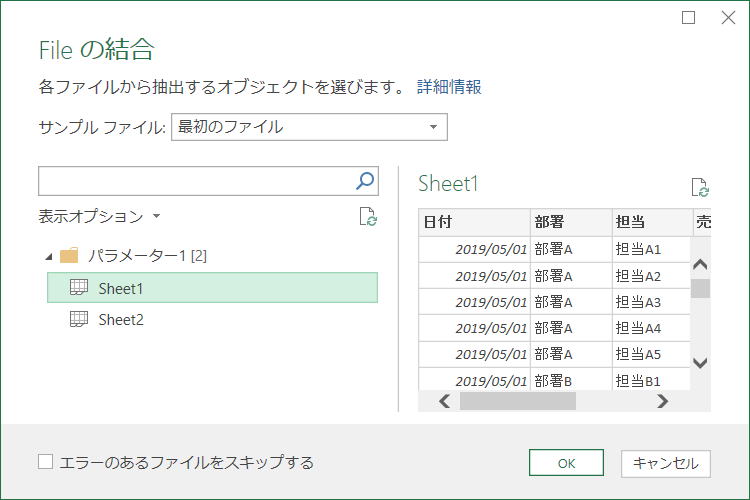Open the サンプル ファイル dropdown

tap(309, 127)
